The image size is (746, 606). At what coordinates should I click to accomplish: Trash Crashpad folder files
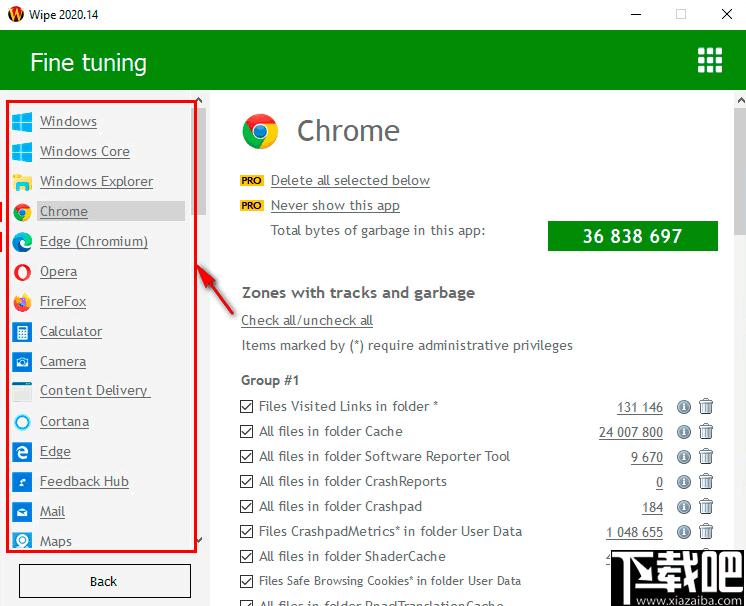coord(706,506)
